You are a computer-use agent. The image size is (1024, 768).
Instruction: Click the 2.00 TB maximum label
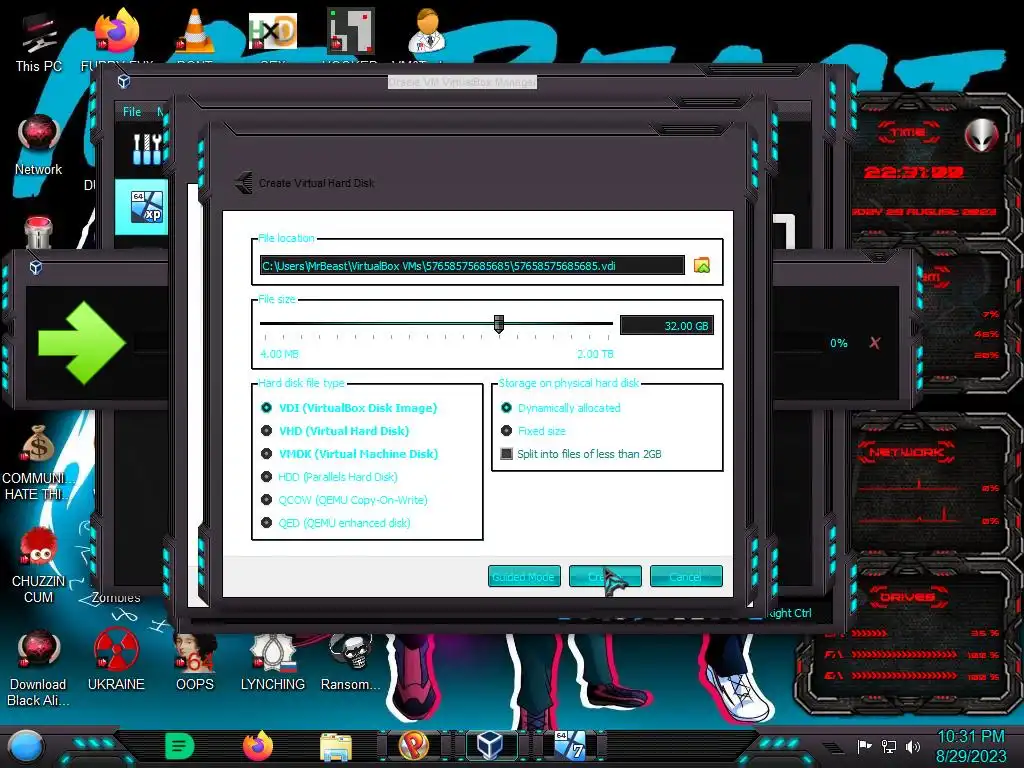pyautogui.click(x=595, y=354)
